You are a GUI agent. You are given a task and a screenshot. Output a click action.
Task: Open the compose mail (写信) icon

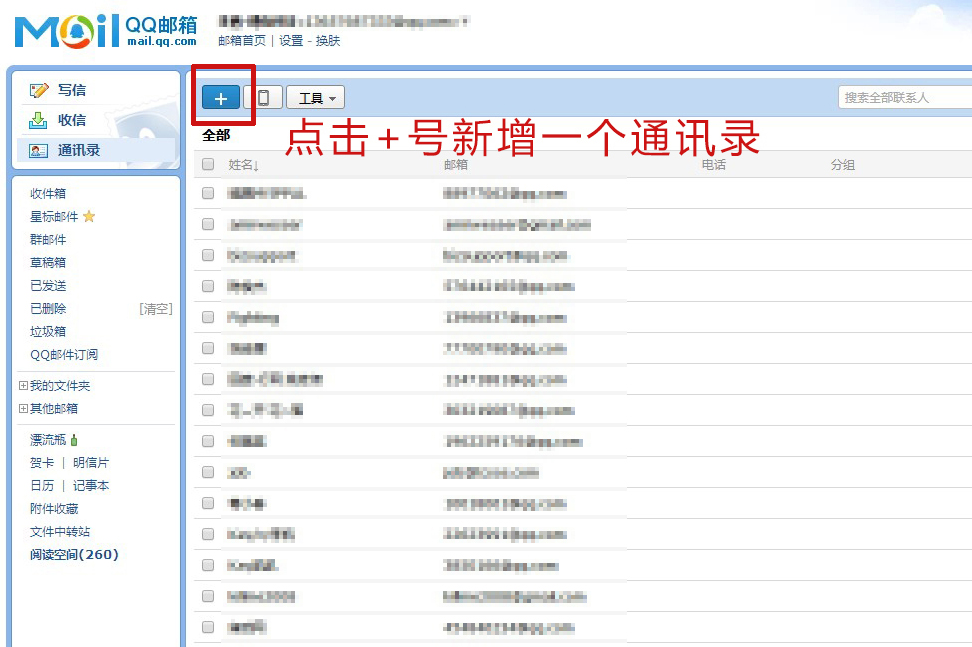coord(39,90)
